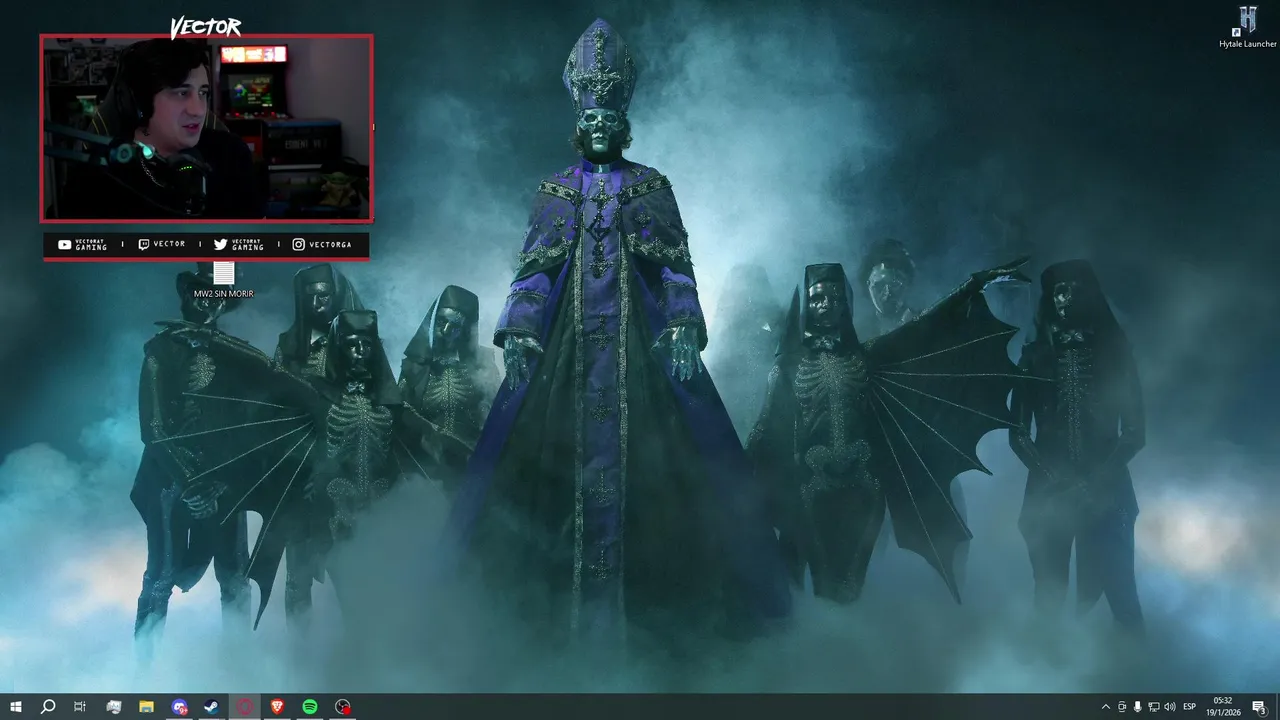Open the network status tray icon
The image size is (1280, 720).
point(1154,707)
